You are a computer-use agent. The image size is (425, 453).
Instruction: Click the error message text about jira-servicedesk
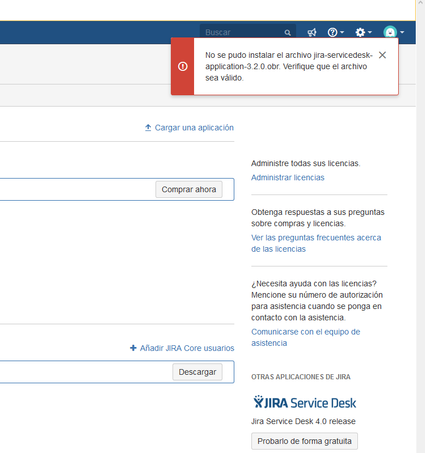(x=289, y=66)
